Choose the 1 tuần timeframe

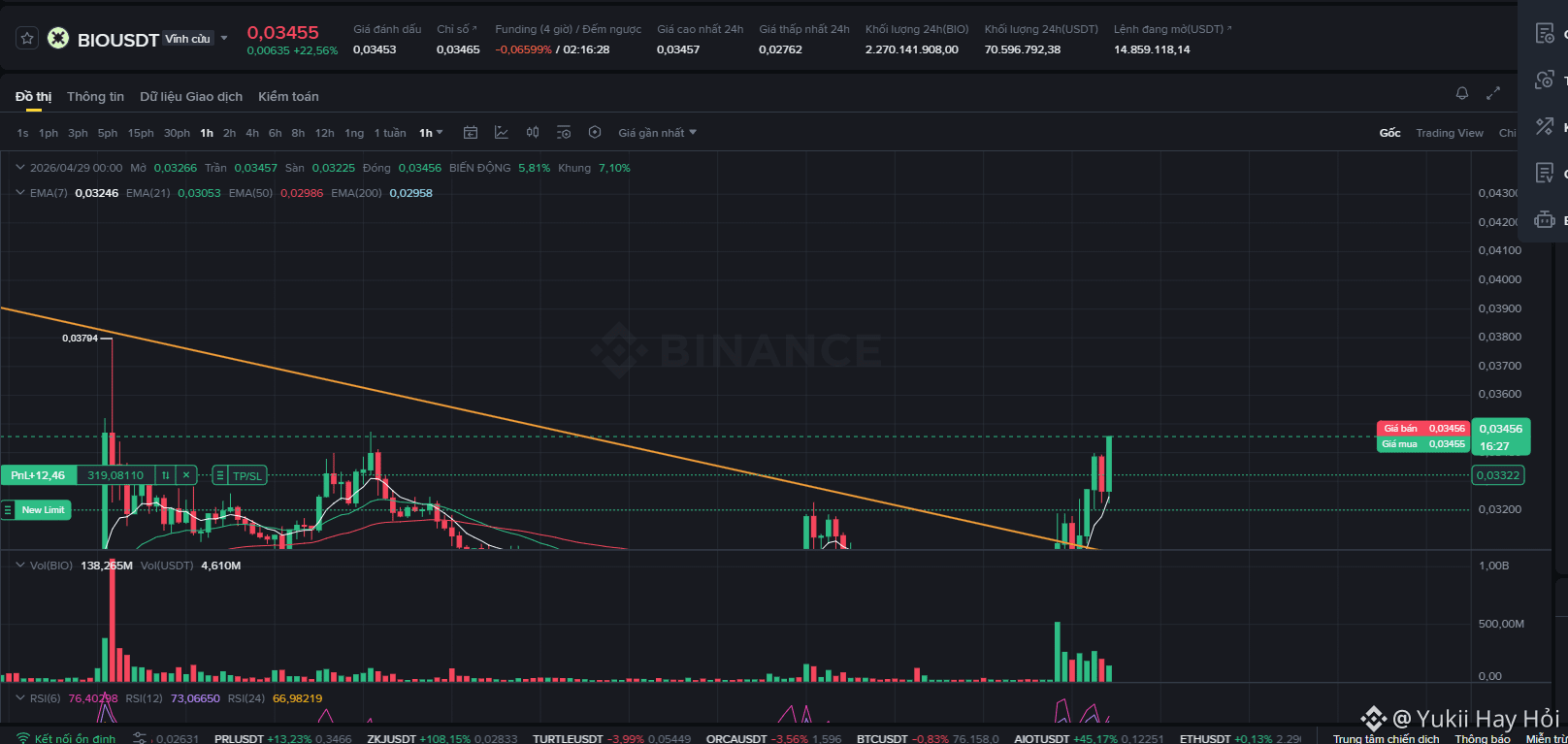tap(390, 133)
